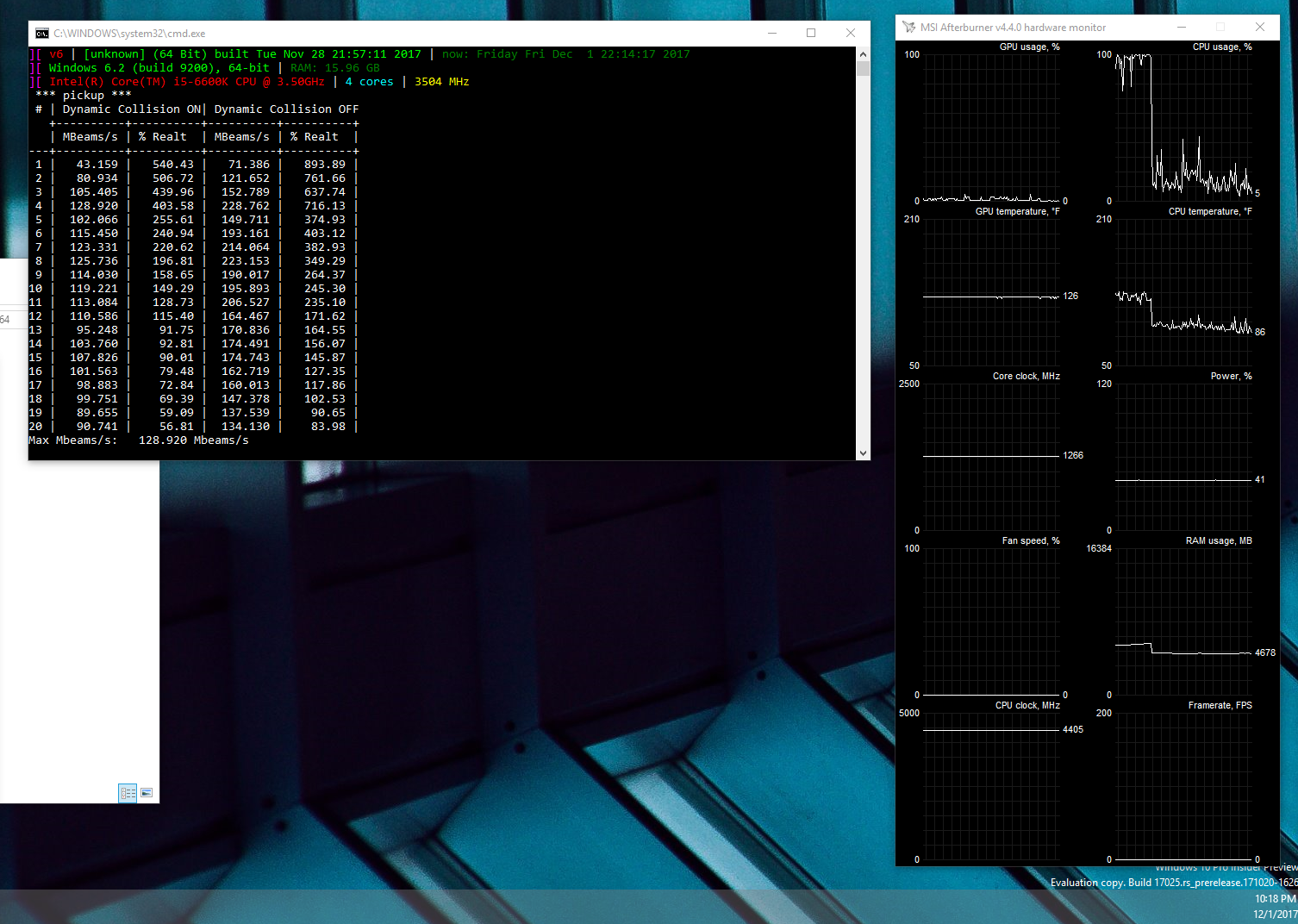Click the value 115.40 in row 12
The height and width of the screenshot is (924, 1298).
point(173,316)
